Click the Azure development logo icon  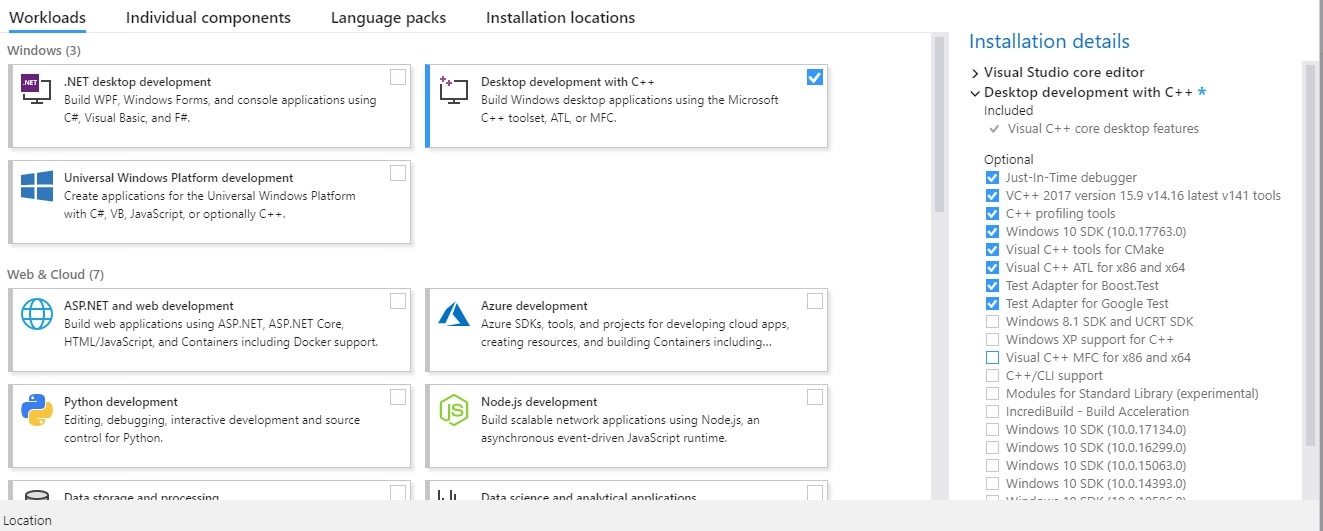(453, 314)
